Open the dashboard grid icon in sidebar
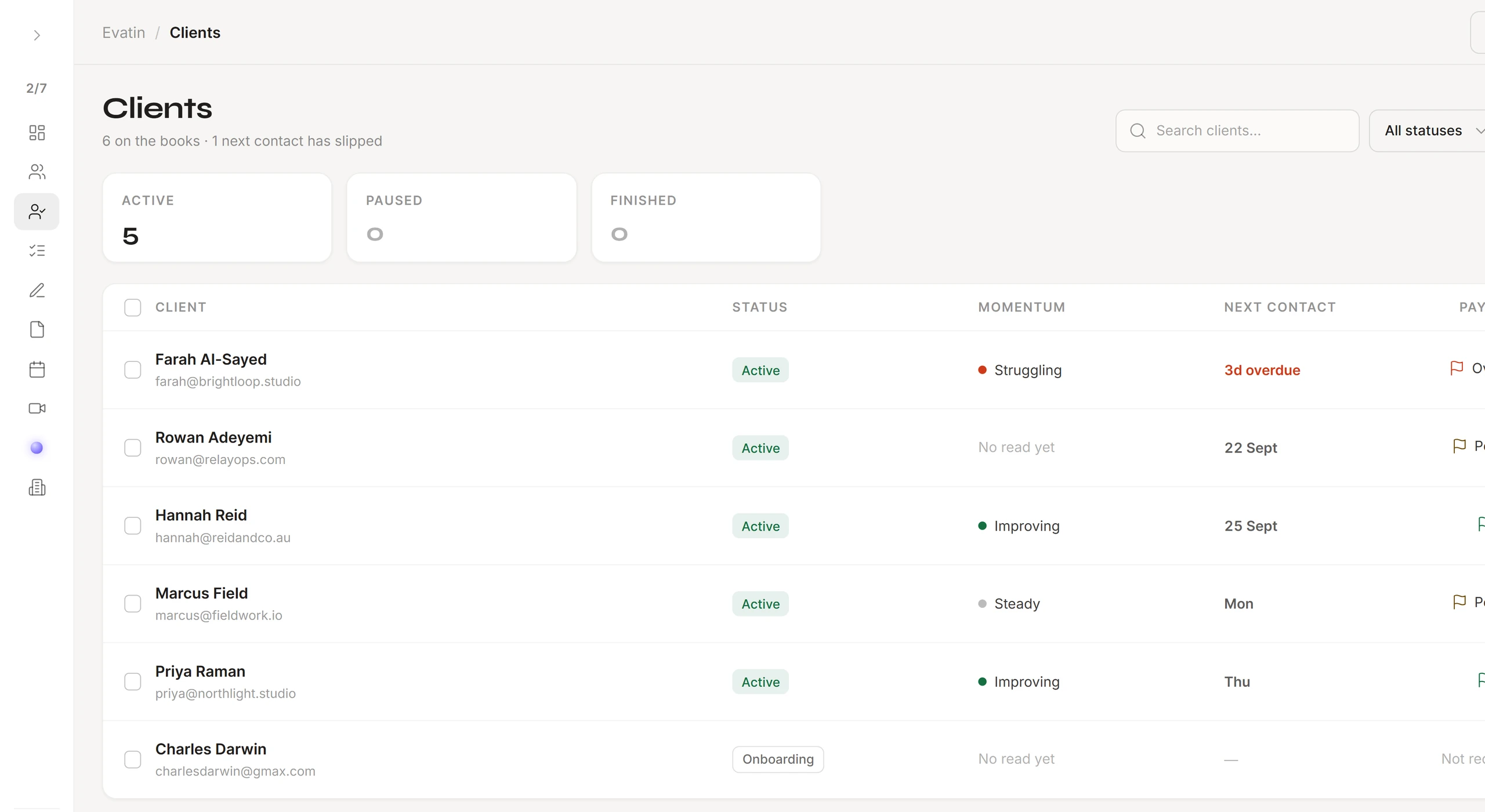The height and width of the screenshot is (812, 1485). coord(37,132)
